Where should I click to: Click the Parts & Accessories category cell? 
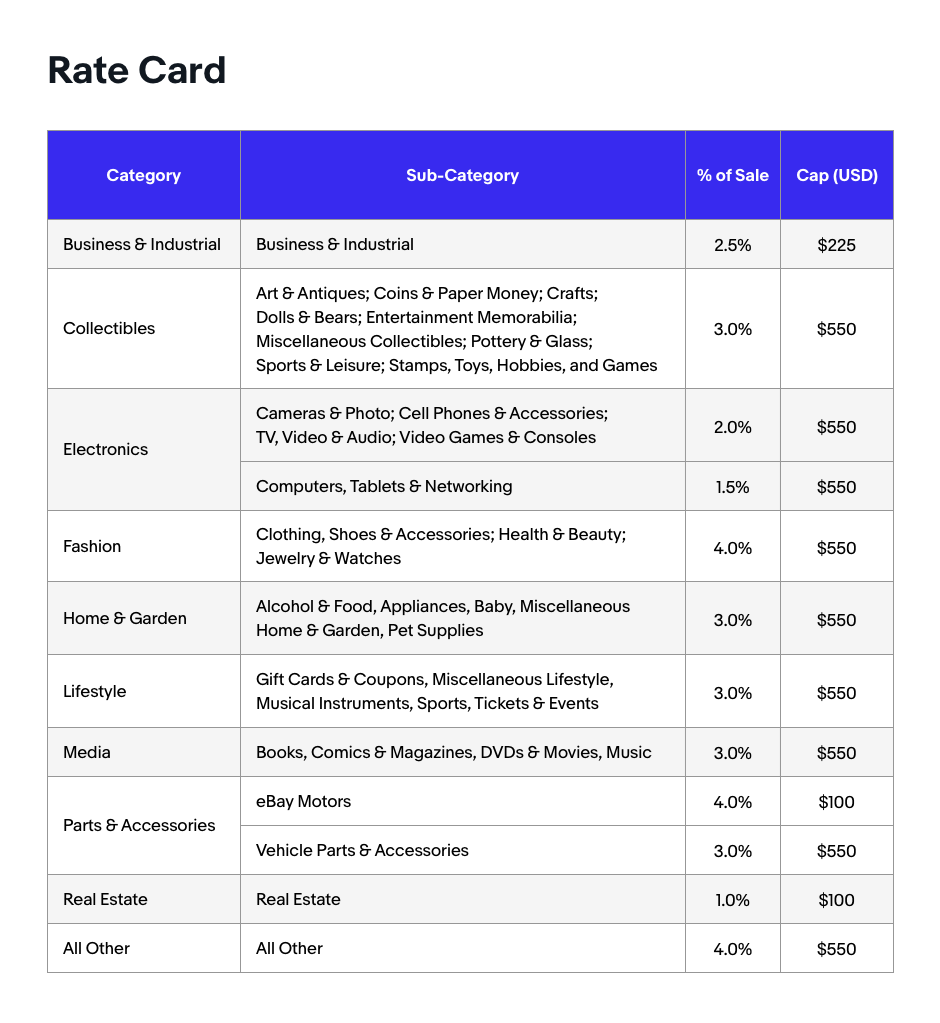click(x=139, y=825)
